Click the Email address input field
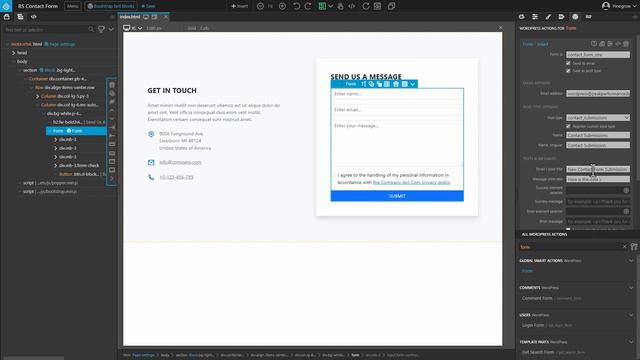 click(x=598, y=93)
